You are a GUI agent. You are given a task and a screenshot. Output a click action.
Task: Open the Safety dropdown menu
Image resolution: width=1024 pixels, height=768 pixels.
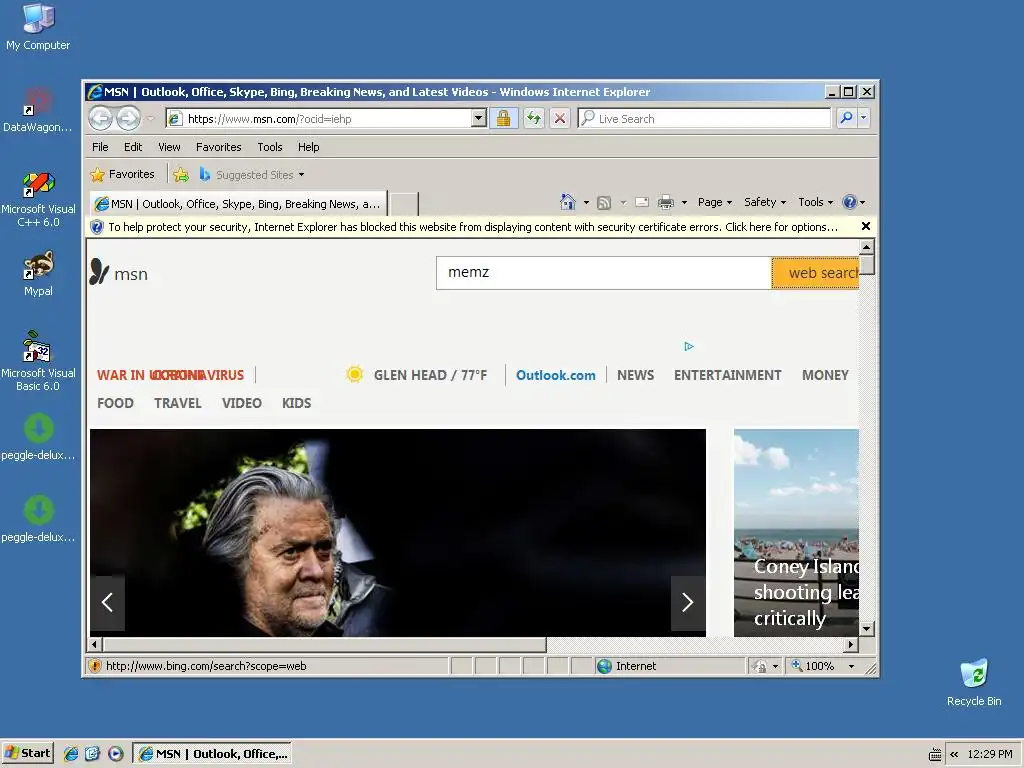coord(765,202)
